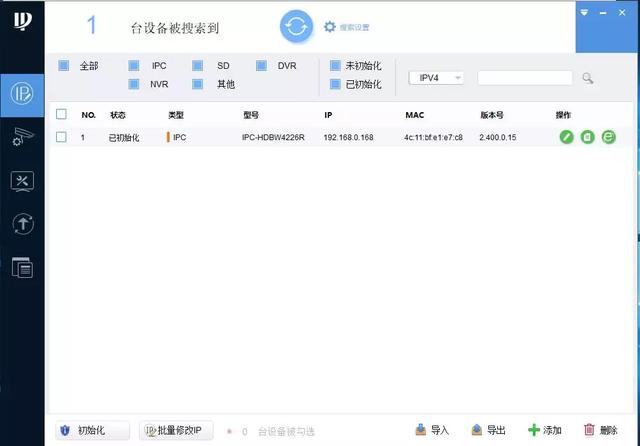640x446 pixels.
Task: Toggle the NVR filter checkbox
Action: coord(133,84)
